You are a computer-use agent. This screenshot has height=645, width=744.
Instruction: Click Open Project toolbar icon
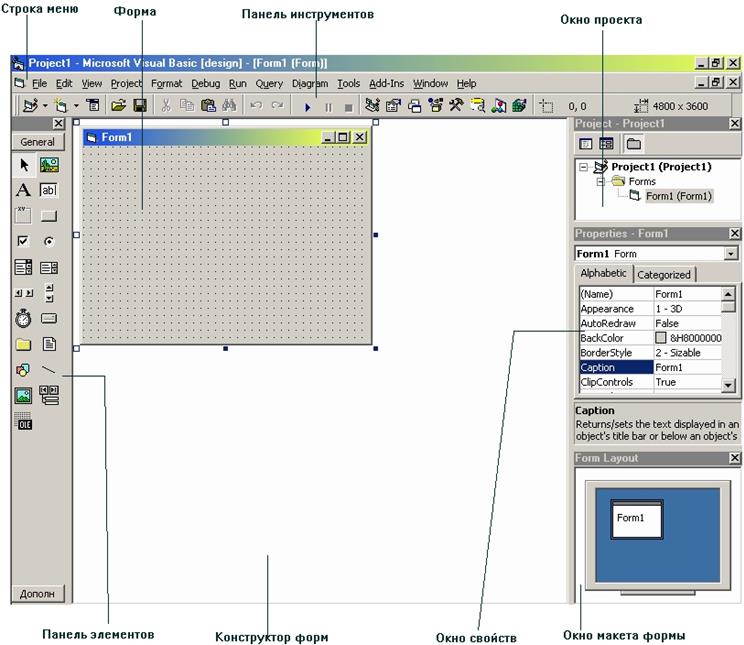click(x=118, y=105)
